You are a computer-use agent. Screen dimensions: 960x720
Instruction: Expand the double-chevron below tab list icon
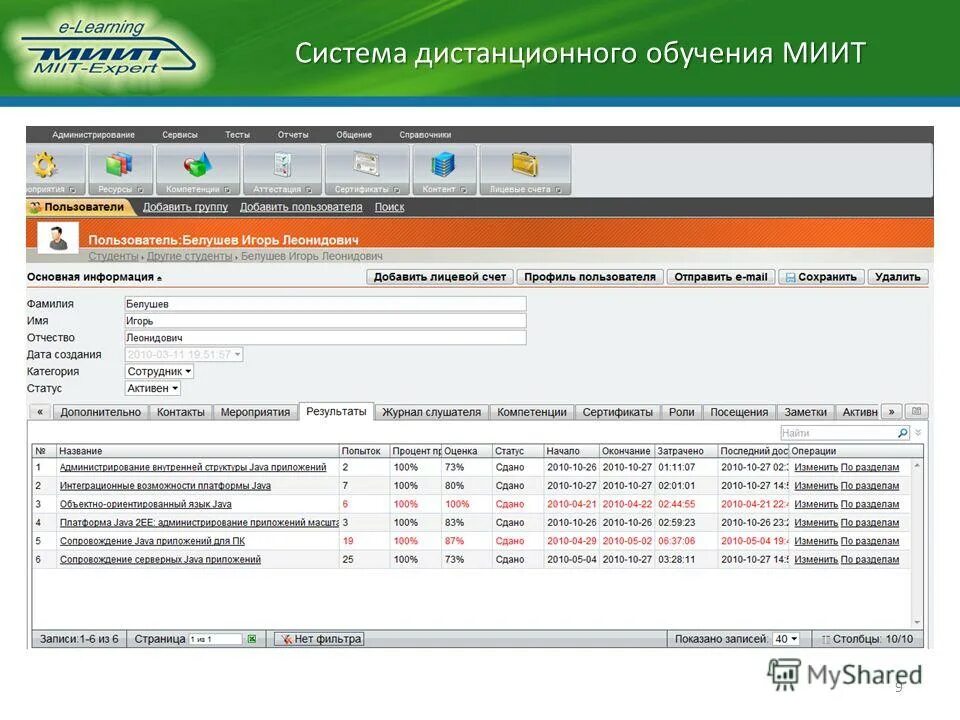tap(918, 432)
